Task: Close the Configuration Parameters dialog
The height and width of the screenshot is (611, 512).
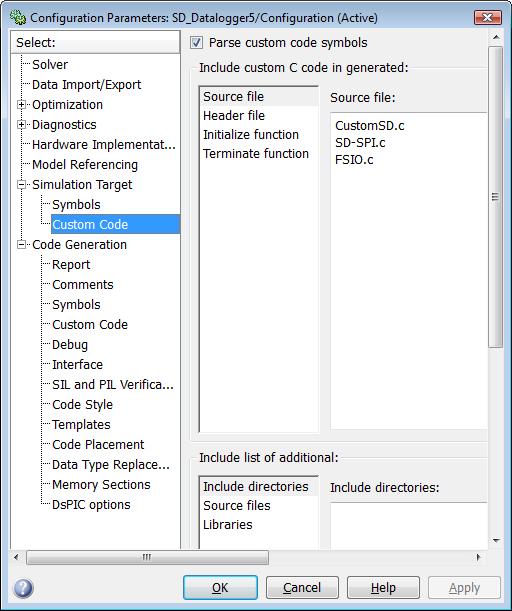Action: 487,18
